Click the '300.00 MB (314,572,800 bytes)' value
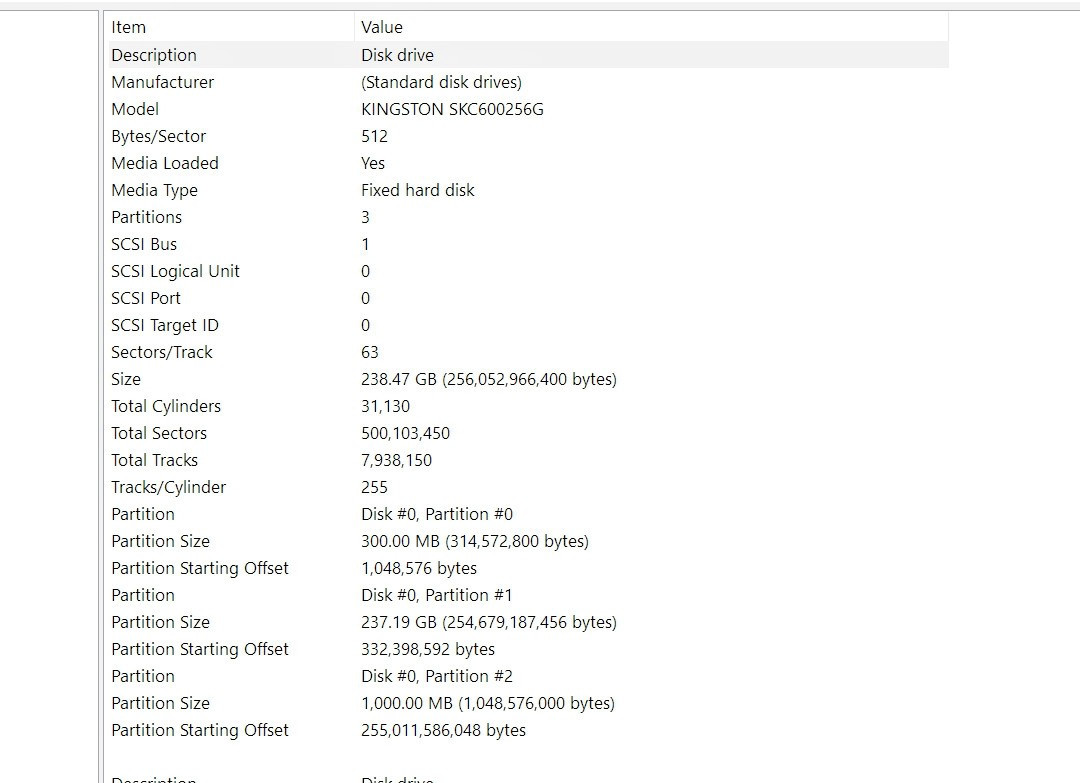 tap(475, 541)
